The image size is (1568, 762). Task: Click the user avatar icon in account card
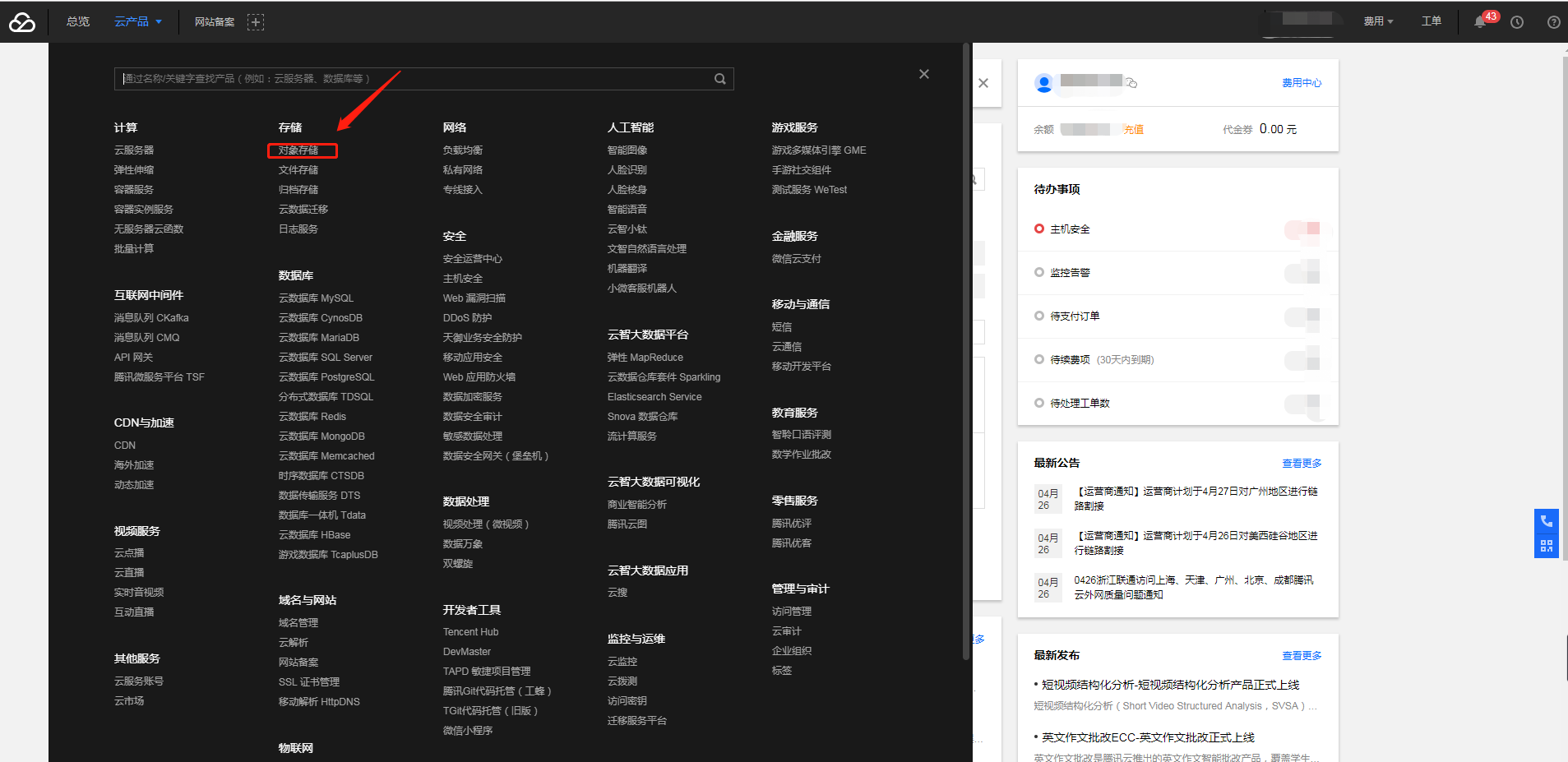pos(1044,83)
